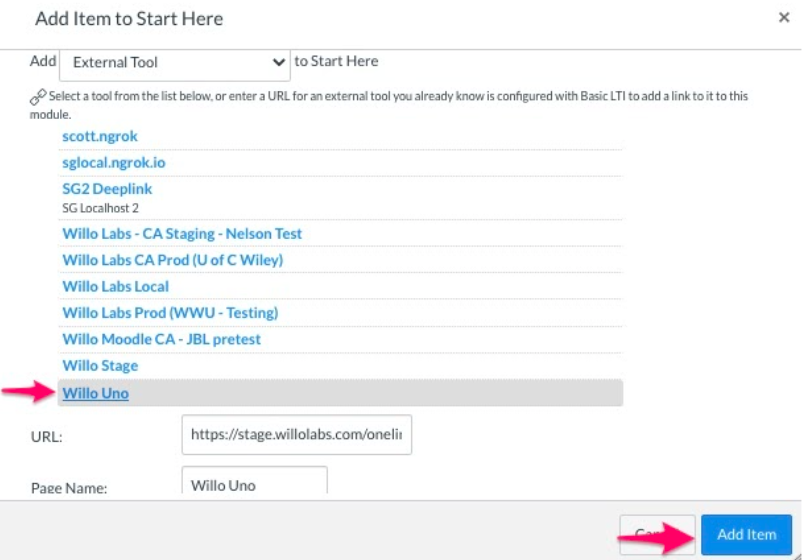Screen dimensions: 803x560
Task: Pick Willo Labs - CA Staging - Nelson Test
Action: (x=182, y=234)
